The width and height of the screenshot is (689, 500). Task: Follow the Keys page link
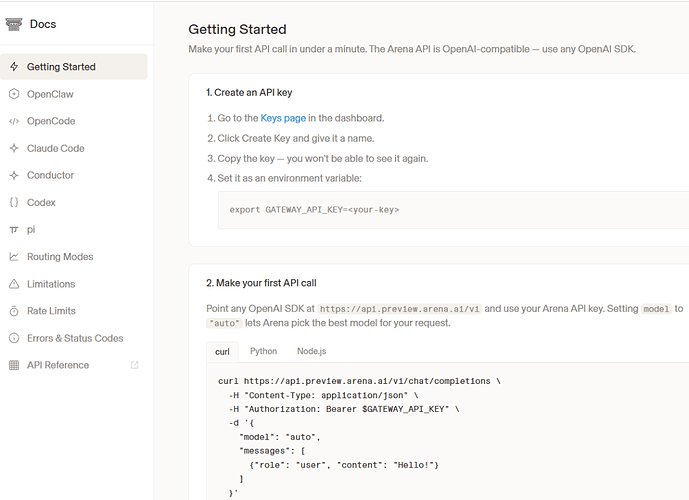click(x=283, y=118)
